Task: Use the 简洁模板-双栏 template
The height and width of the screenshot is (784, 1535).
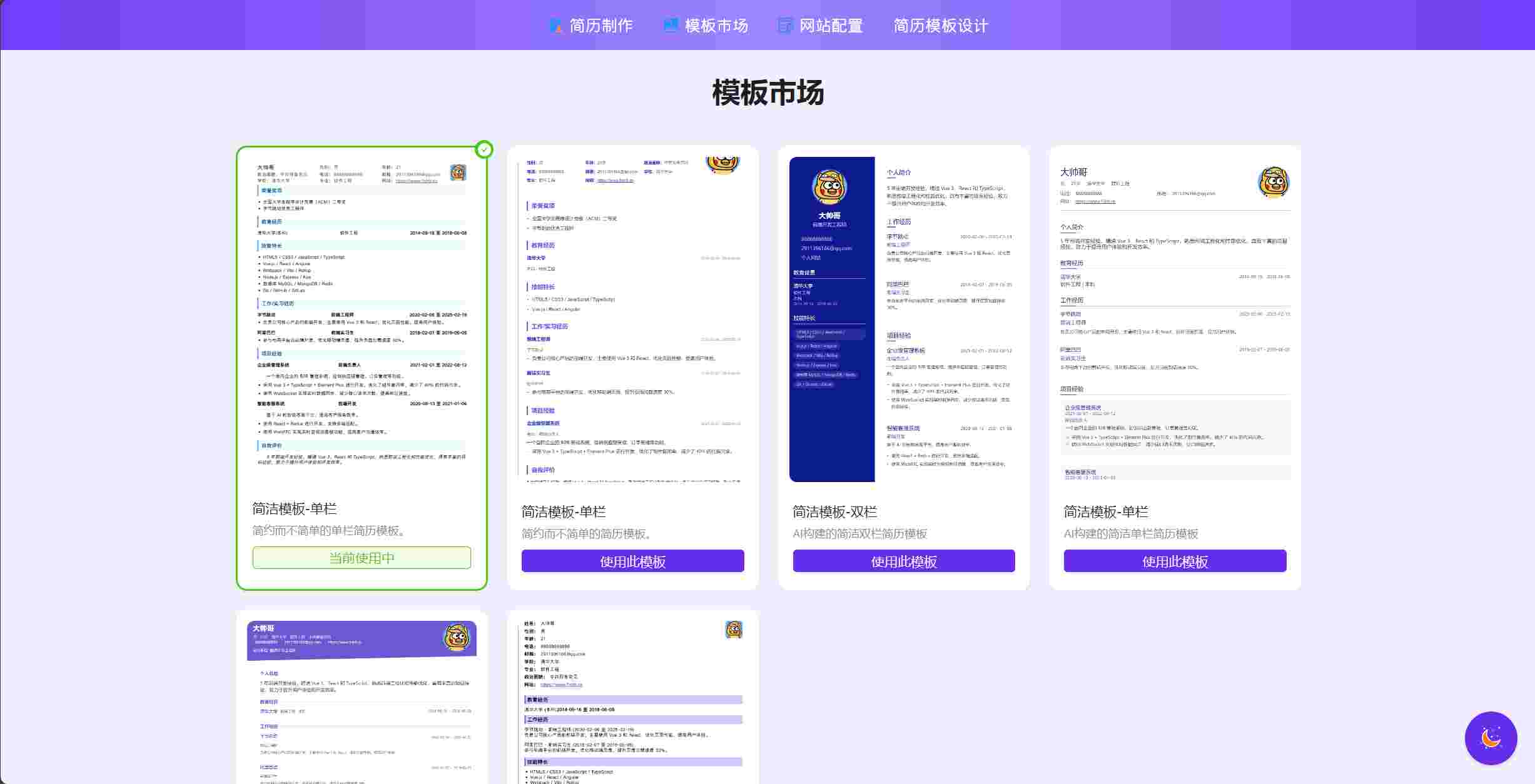Action: (x=903, y=561)
